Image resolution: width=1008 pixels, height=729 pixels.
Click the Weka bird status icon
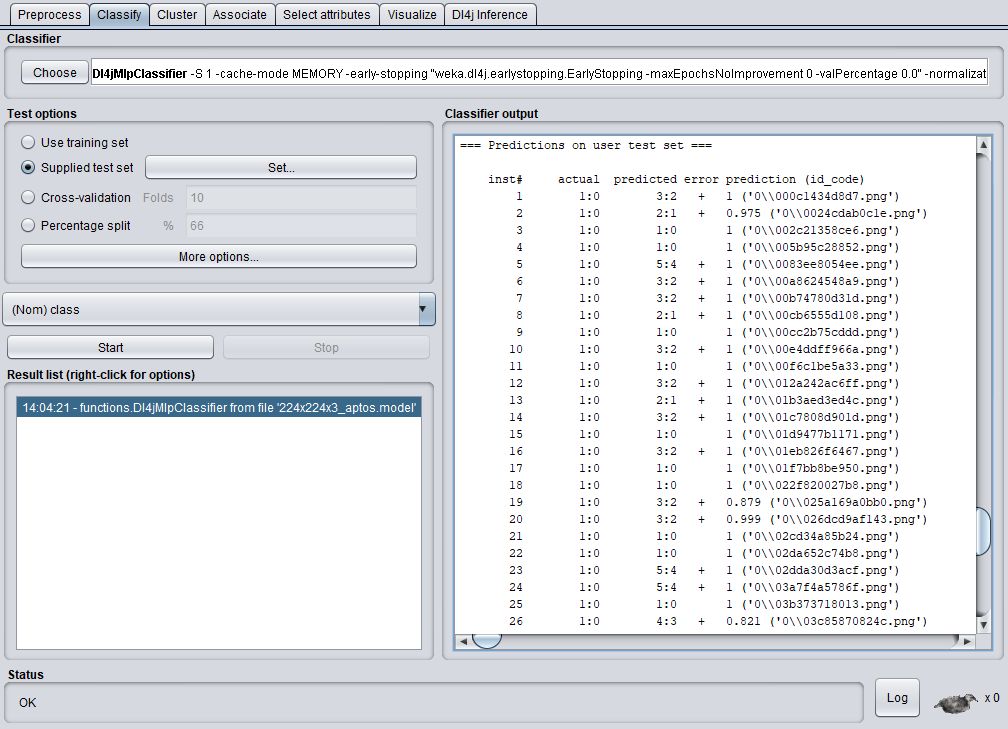click(x=956, y=703)
